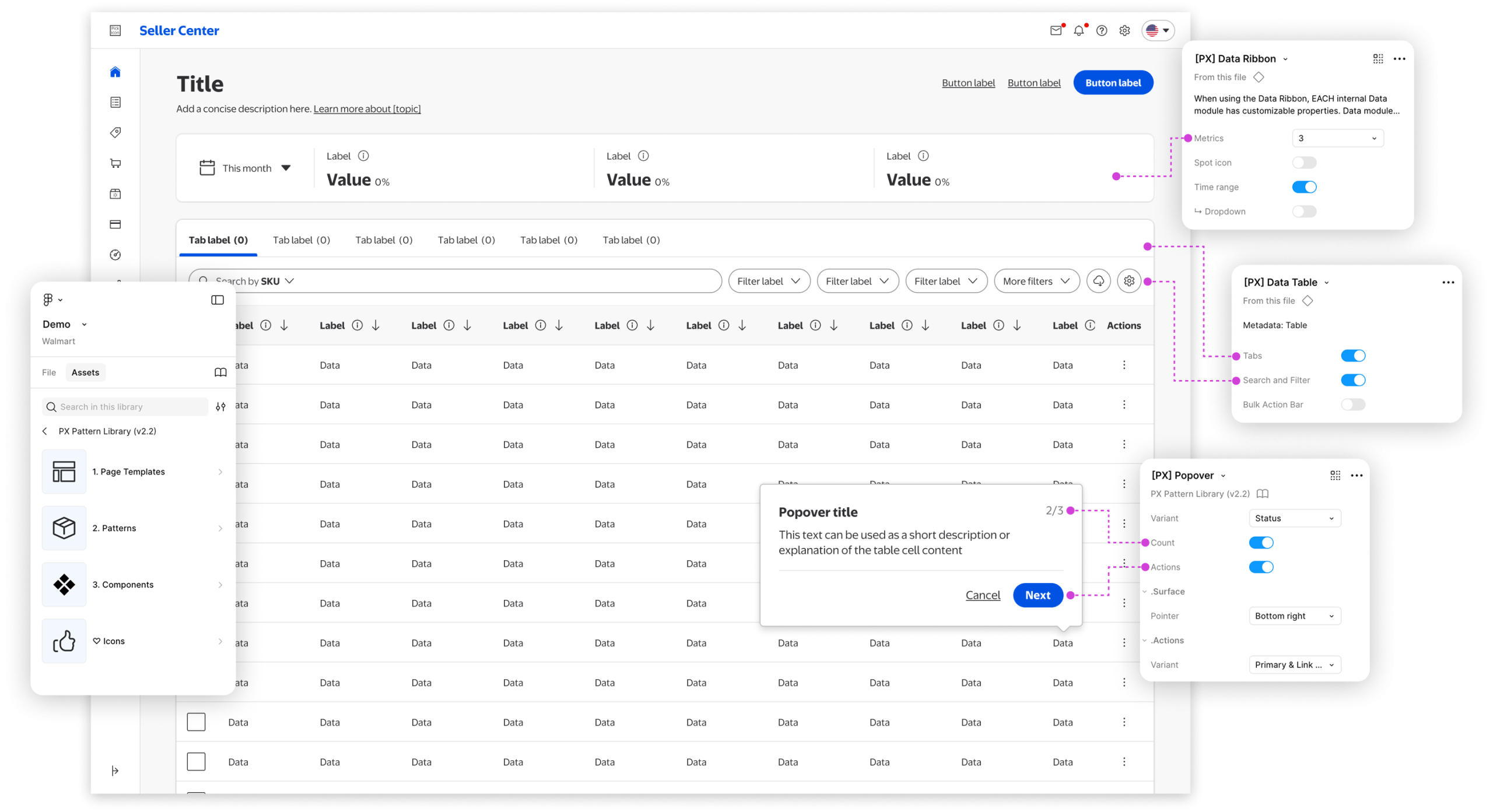
Task: Click the Cancel link in popover
Action: (983, 595)
